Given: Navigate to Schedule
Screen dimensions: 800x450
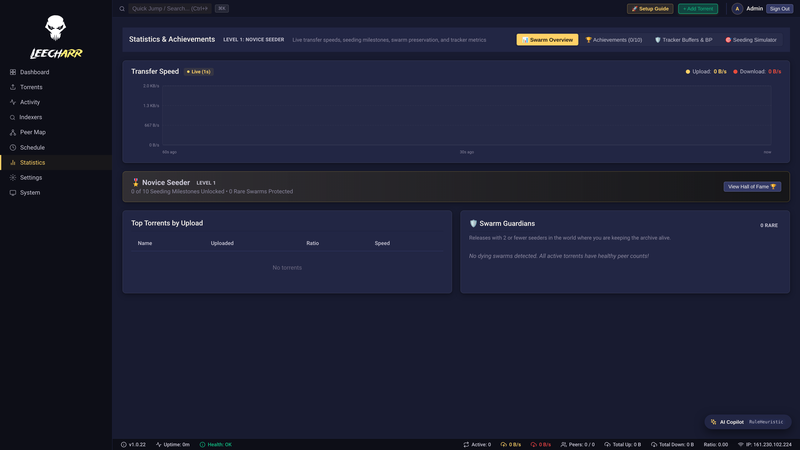Looking at the screenshot, I should (56, 147).
